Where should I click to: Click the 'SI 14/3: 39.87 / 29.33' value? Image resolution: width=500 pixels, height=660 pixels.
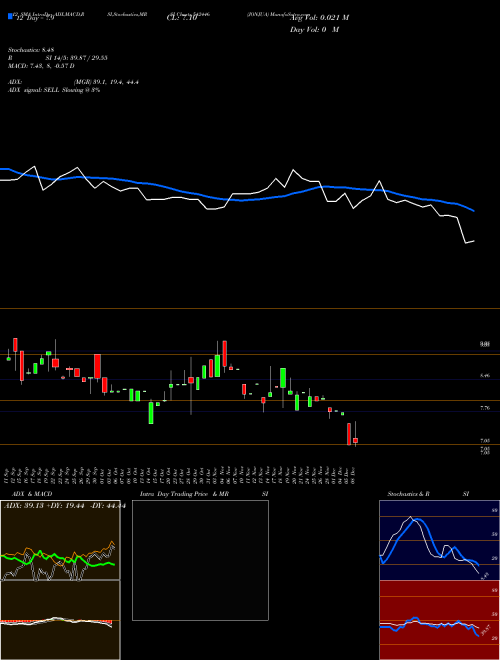[77, 58]
